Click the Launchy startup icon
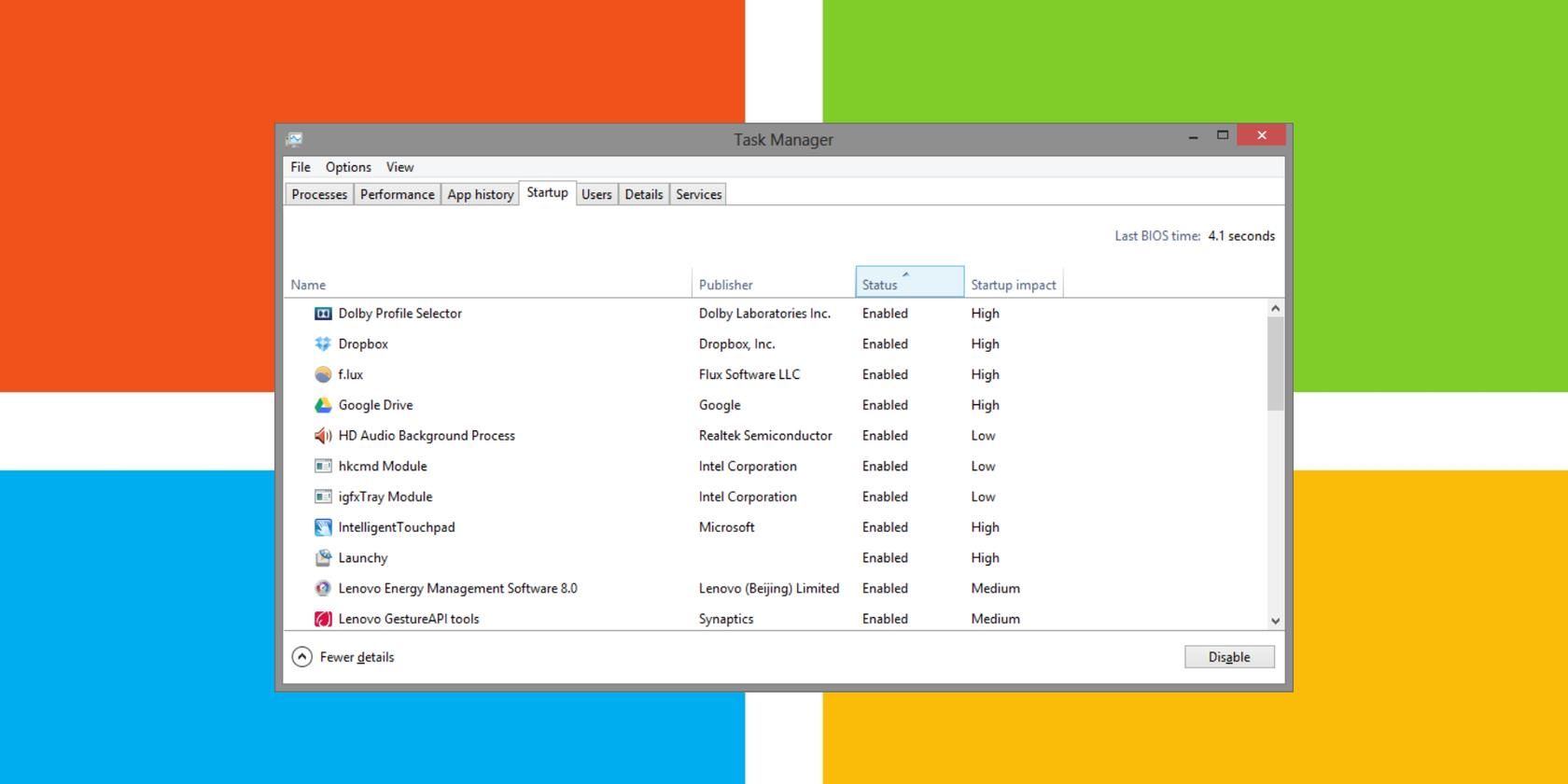The height and width of the screenshot is (784, 1568). tap(323, 558)
